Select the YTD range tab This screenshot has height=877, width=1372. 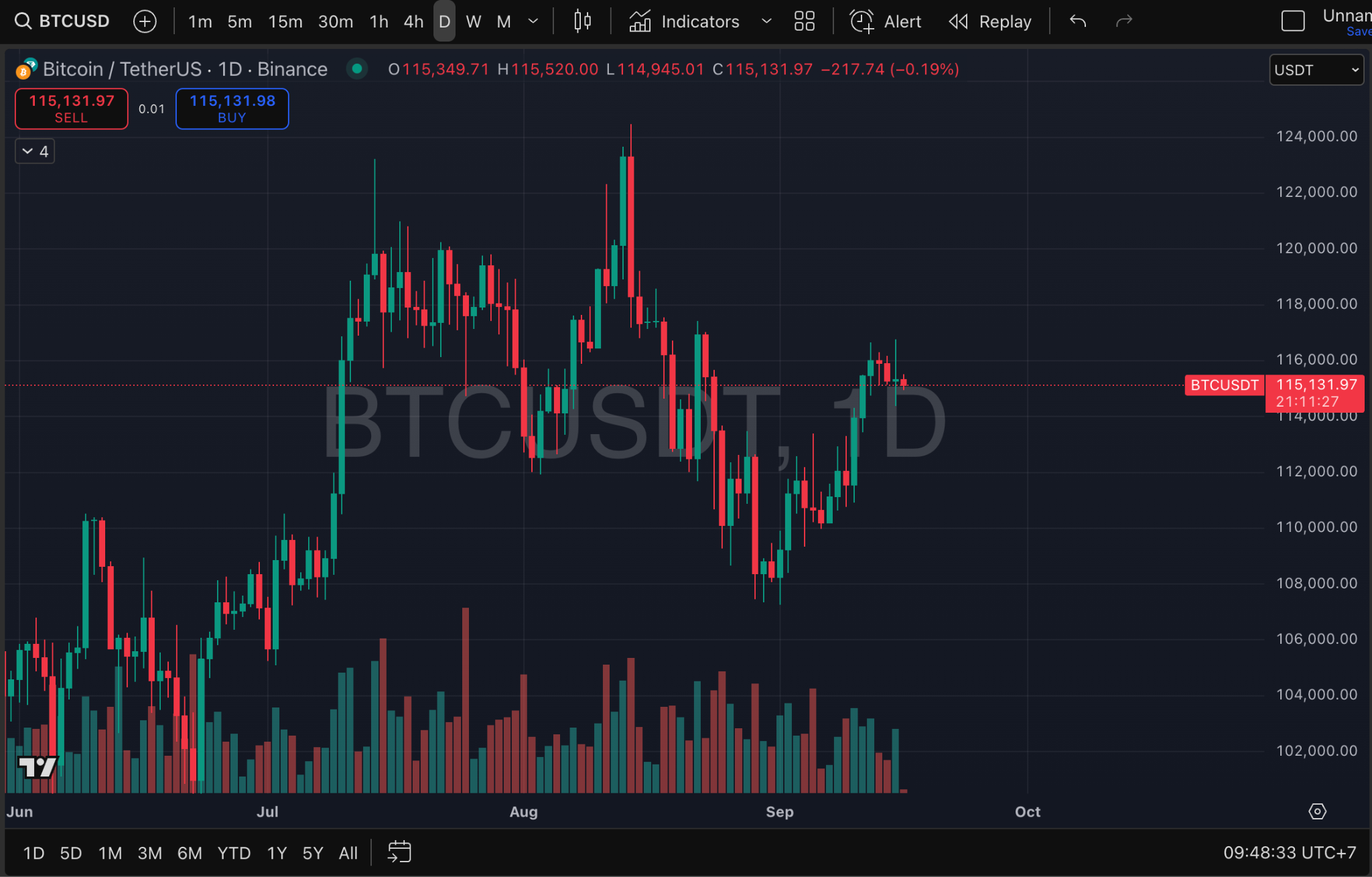[234, 853]
